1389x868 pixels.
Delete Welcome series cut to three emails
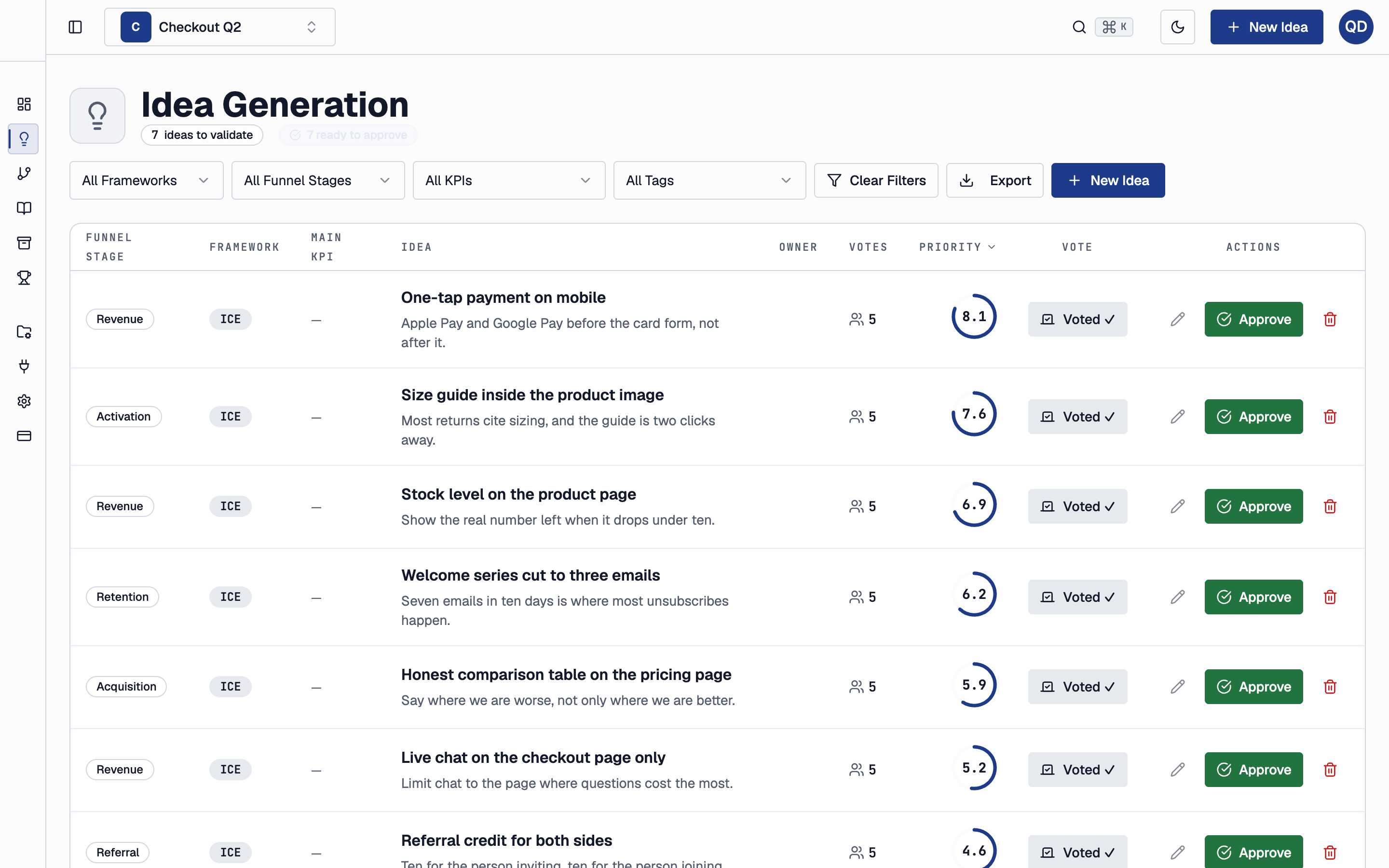1330,597
